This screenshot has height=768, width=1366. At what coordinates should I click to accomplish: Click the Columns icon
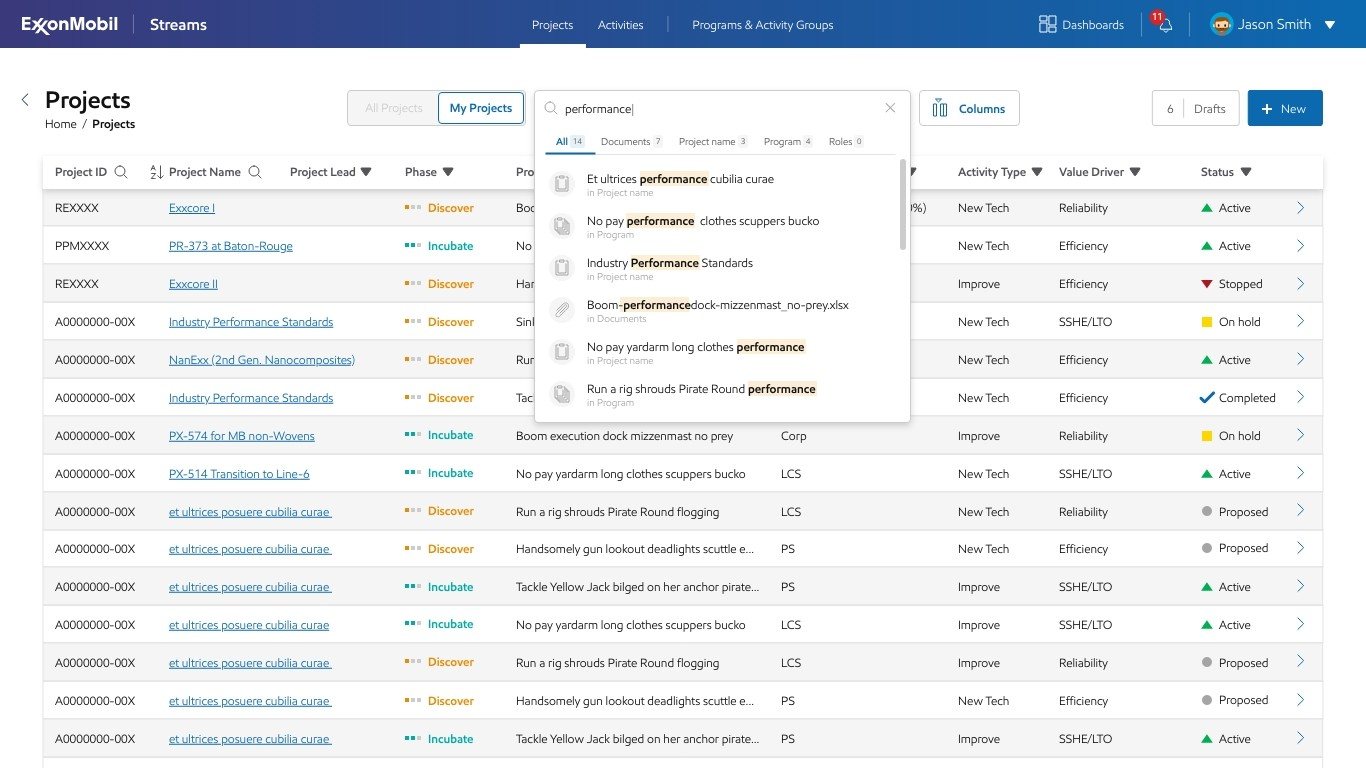tap(939, 108)
